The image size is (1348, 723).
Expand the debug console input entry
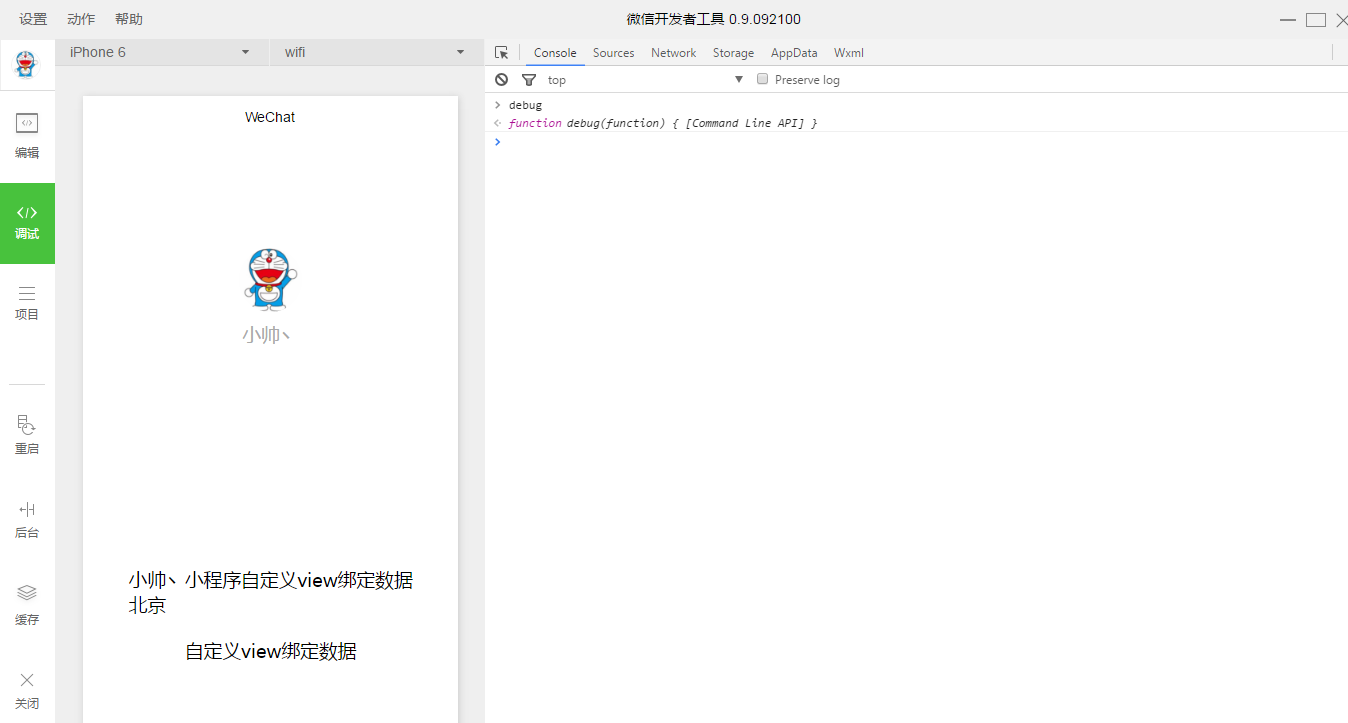point(497,105)
